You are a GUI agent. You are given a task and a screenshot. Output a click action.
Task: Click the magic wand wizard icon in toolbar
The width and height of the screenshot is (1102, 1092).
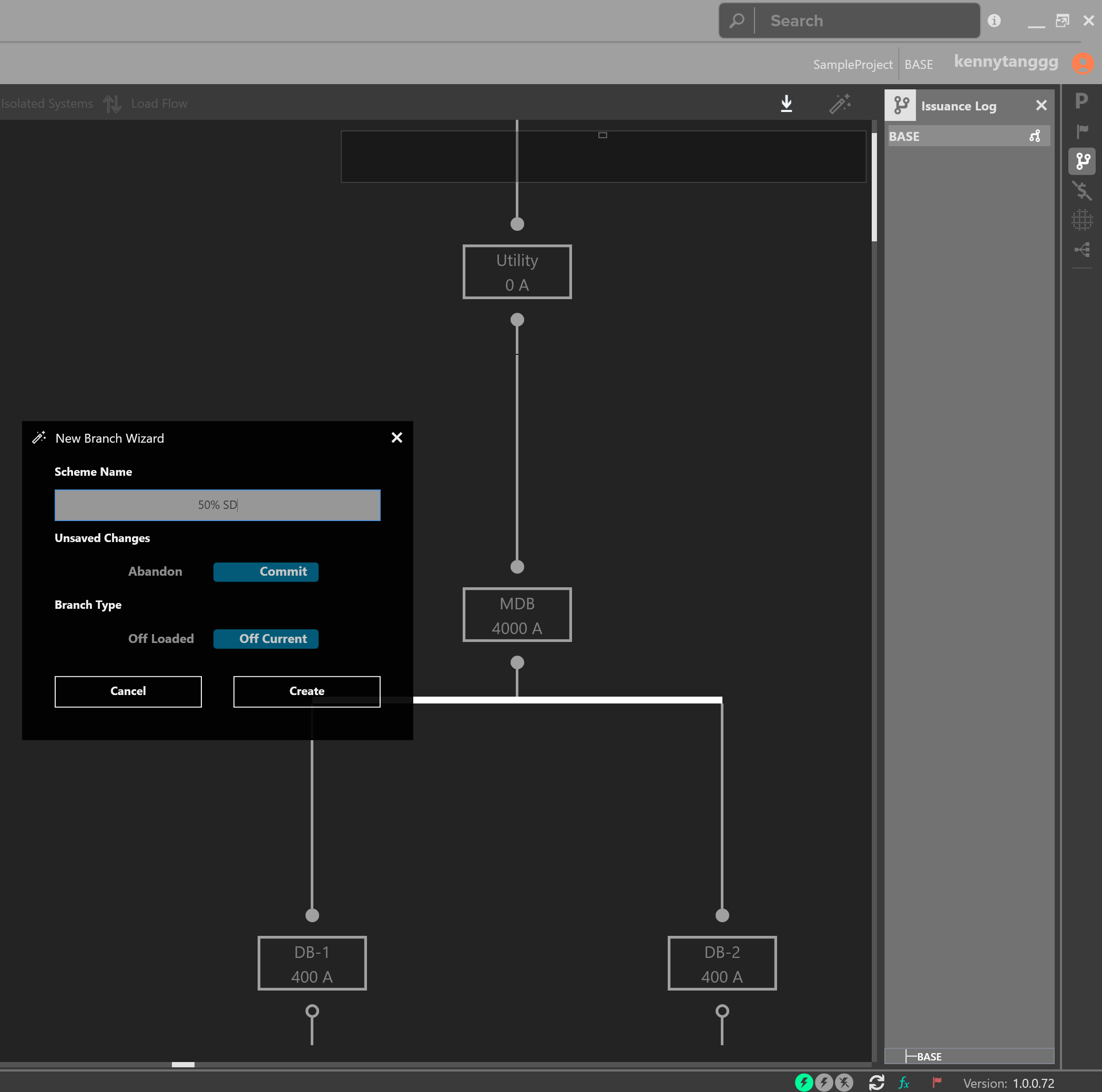tap(840, 104)
